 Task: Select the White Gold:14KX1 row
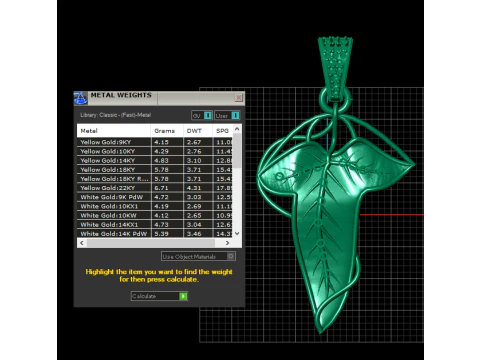pyautogui.click(x=155, y=225)
